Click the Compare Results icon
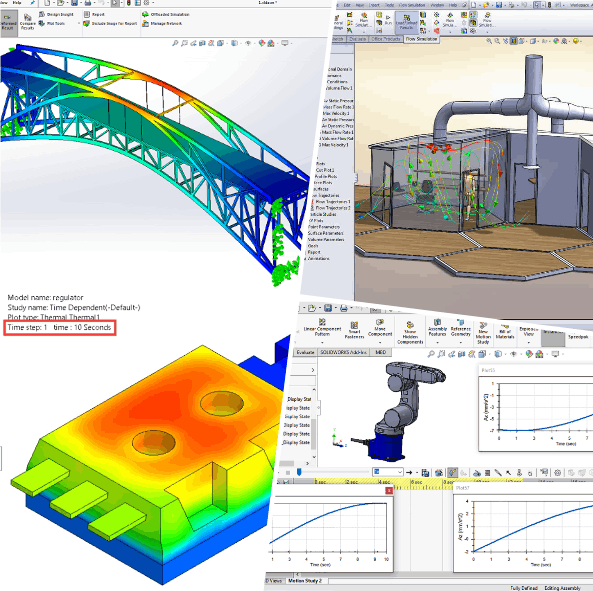The width and height of the screenshot is (593, 591). [x=27, y=22]
